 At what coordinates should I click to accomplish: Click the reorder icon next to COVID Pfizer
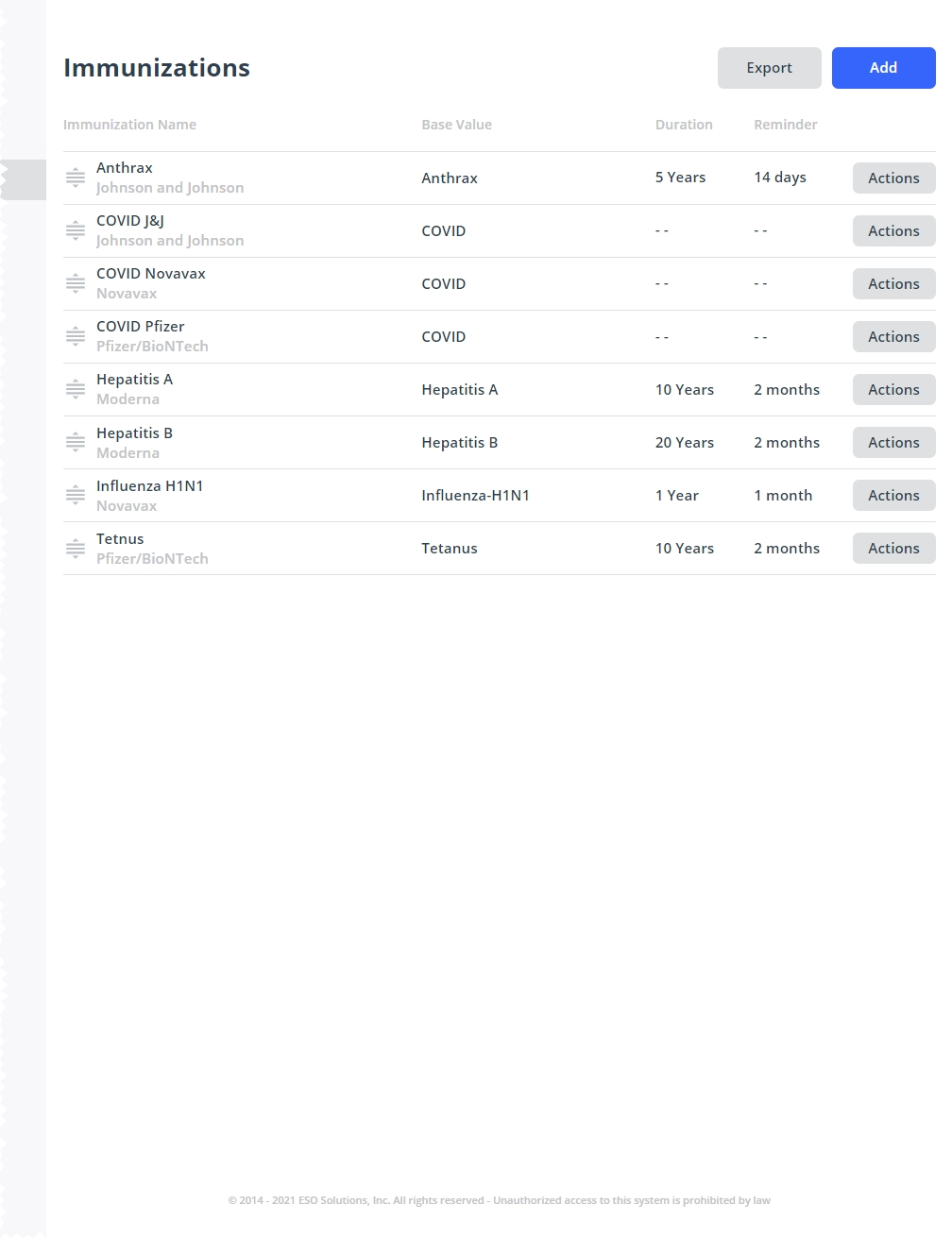coord(76,336)
